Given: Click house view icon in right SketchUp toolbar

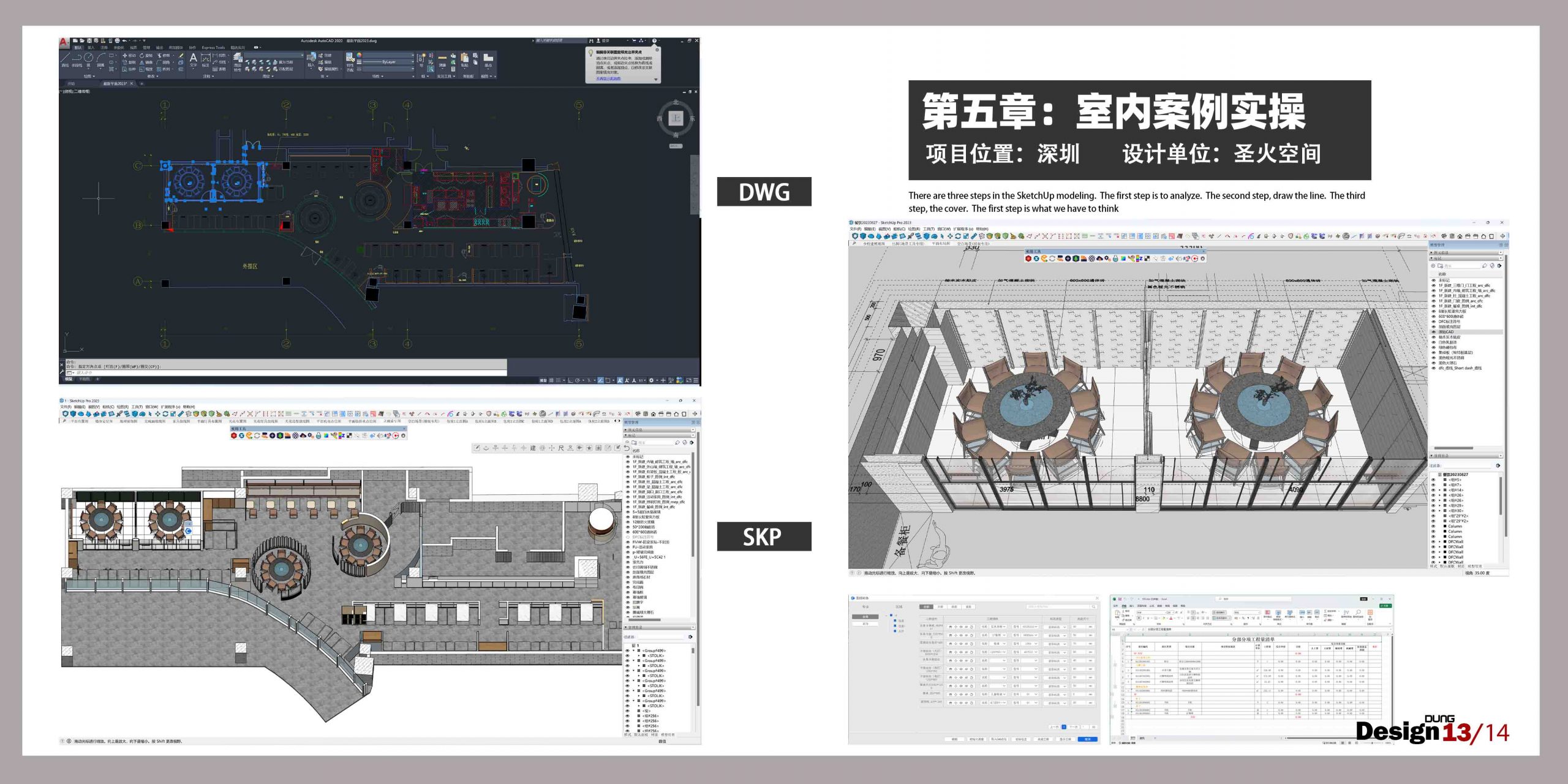Looking at the screenshot, I should 1460,236.
